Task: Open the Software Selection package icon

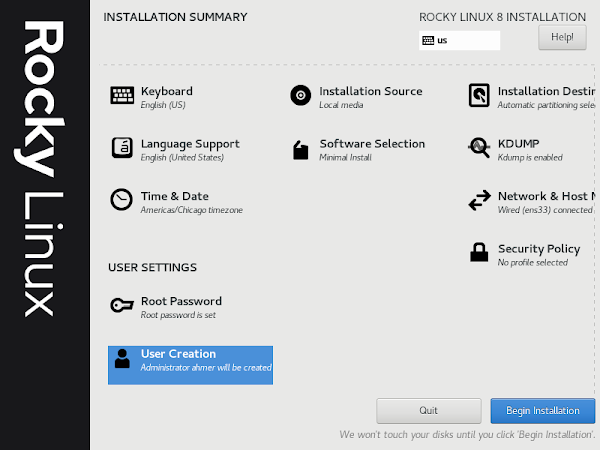Action: point(301,150)
